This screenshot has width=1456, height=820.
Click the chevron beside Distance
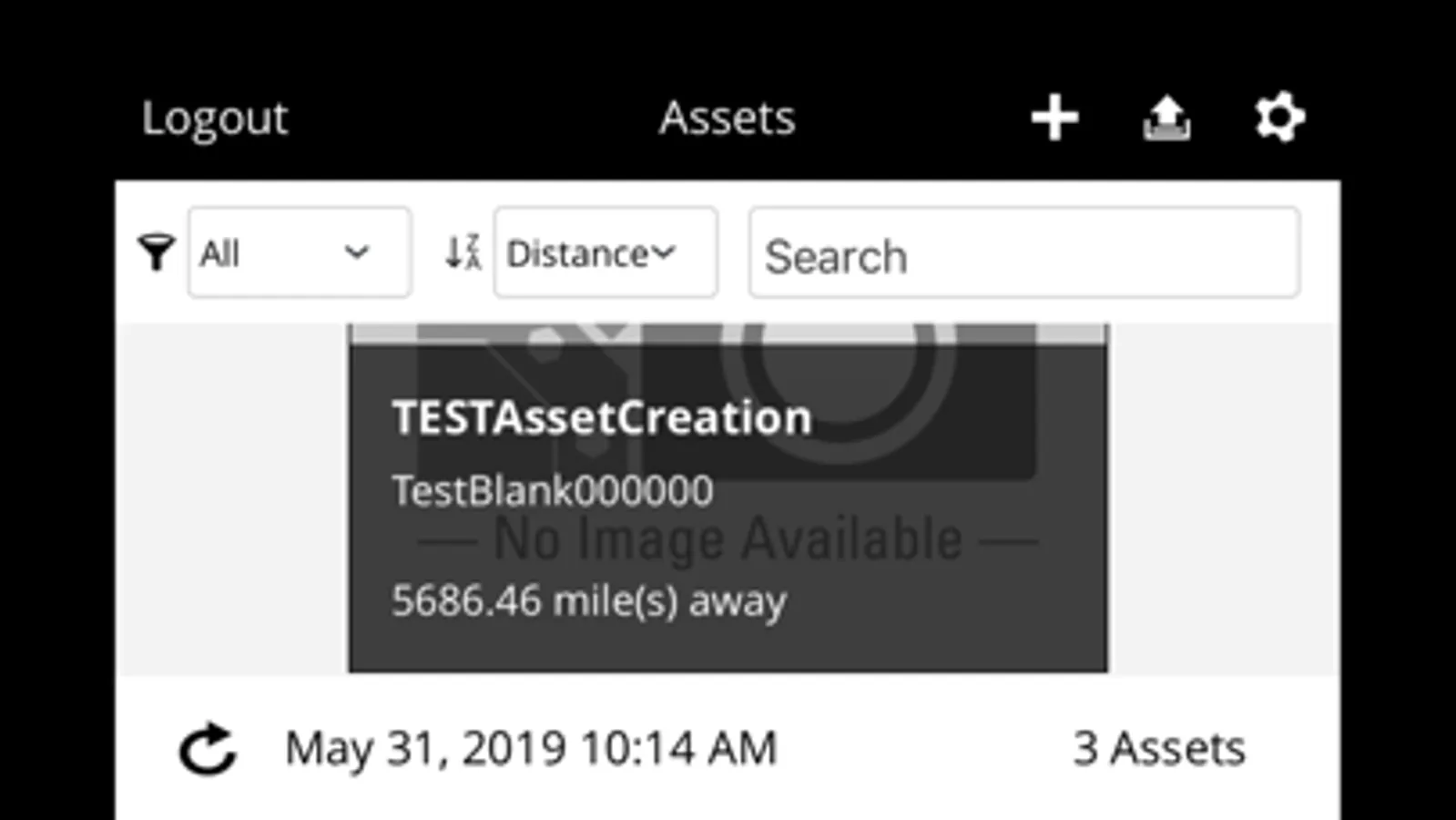(x=665, y=252)
